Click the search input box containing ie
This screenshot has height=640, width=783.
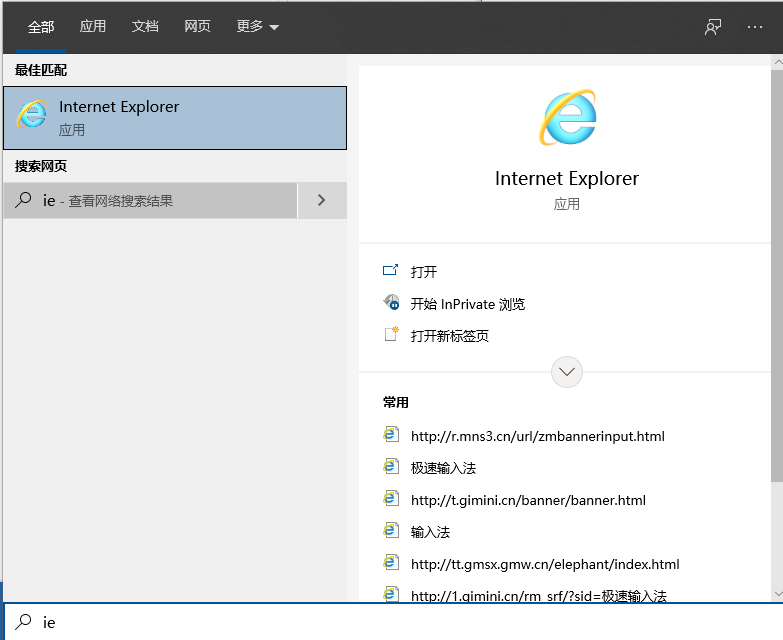point(400,622)
